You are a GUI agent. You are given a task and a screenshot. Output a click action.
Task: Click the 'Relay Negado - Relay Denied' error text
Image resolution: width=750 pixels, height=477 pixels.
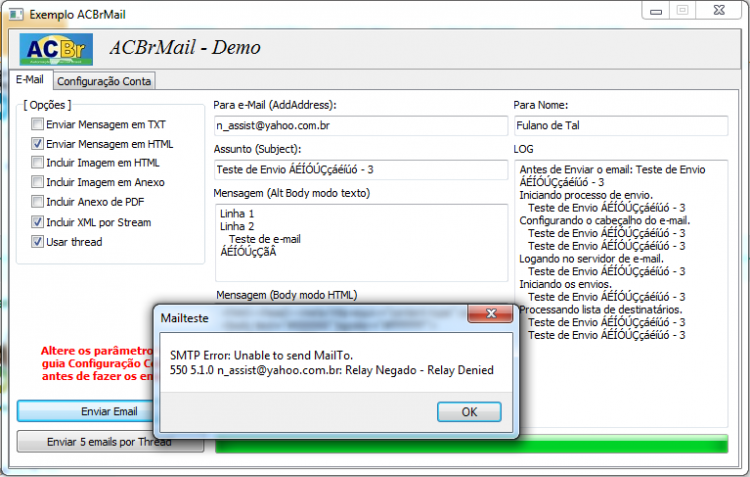coord(419,370)
